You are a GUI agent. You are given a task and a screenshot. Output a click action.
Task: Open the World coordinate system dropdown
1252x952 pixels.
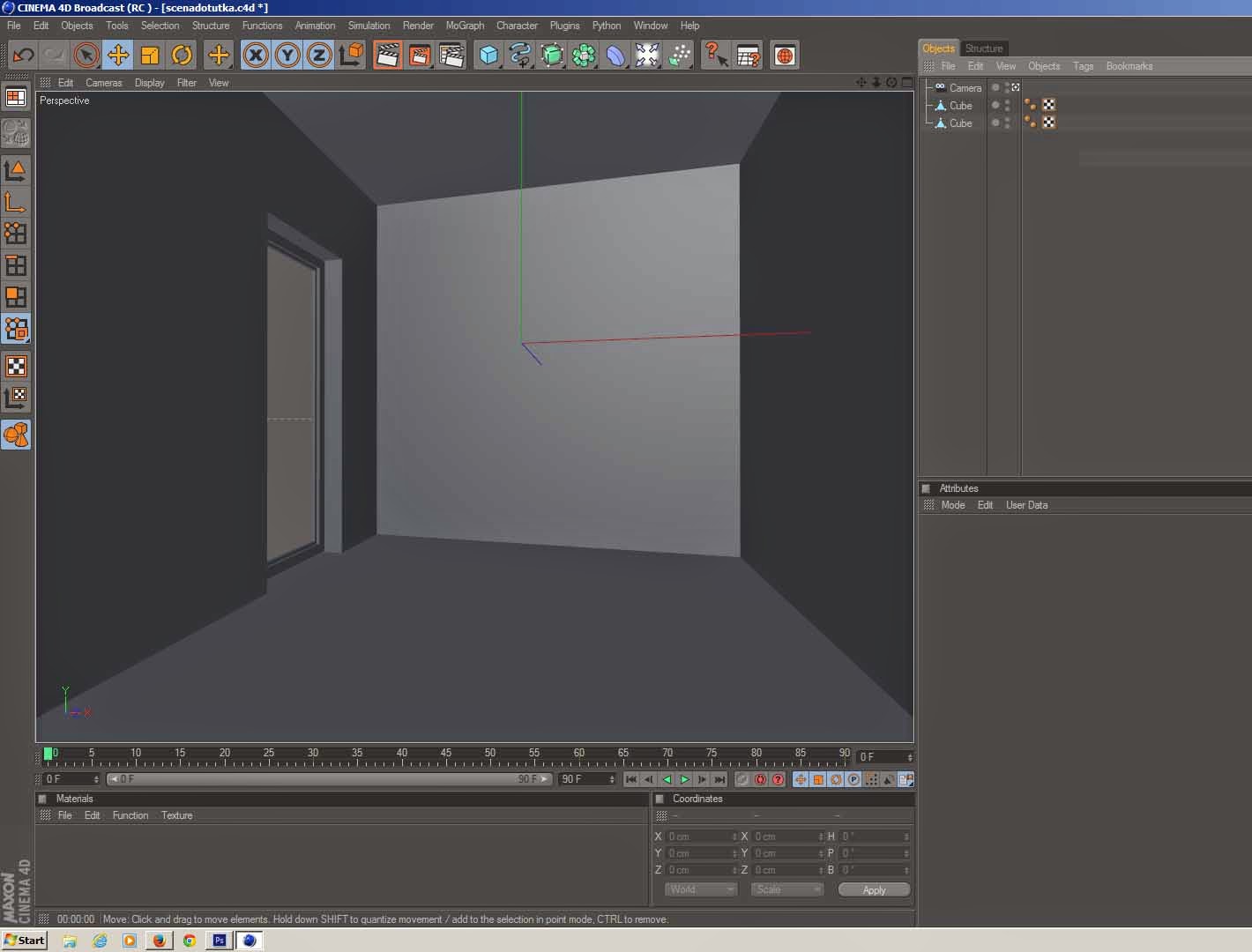point(701,889)
